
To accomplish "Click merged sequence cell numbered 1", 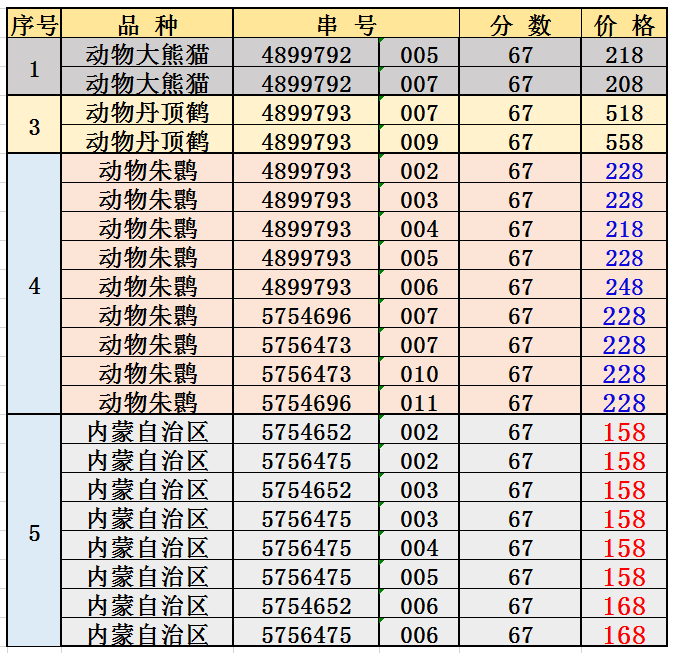I will [34, 69].
